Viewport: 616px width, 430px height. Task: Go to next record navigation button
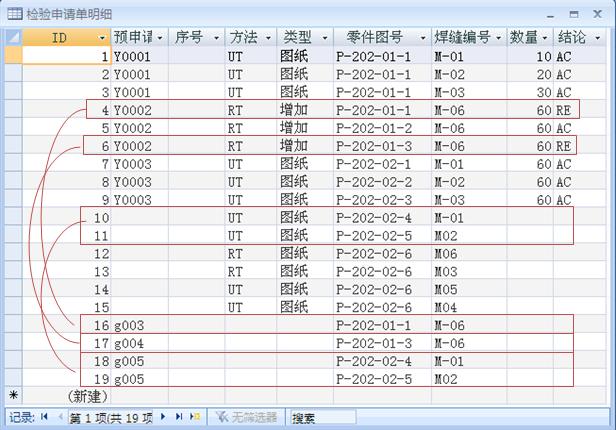[165, 417]
